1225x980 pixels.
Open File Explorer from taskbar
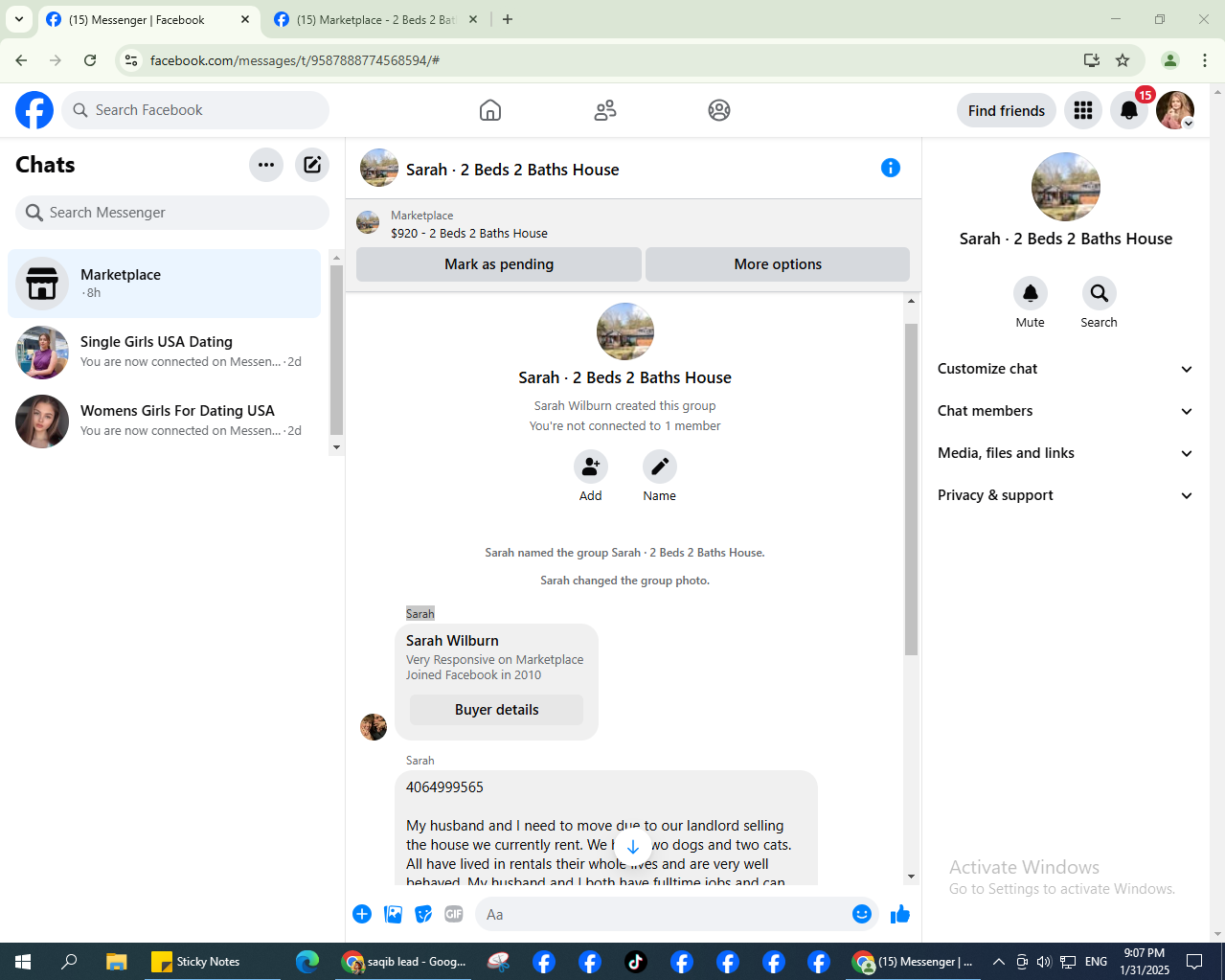116,962
